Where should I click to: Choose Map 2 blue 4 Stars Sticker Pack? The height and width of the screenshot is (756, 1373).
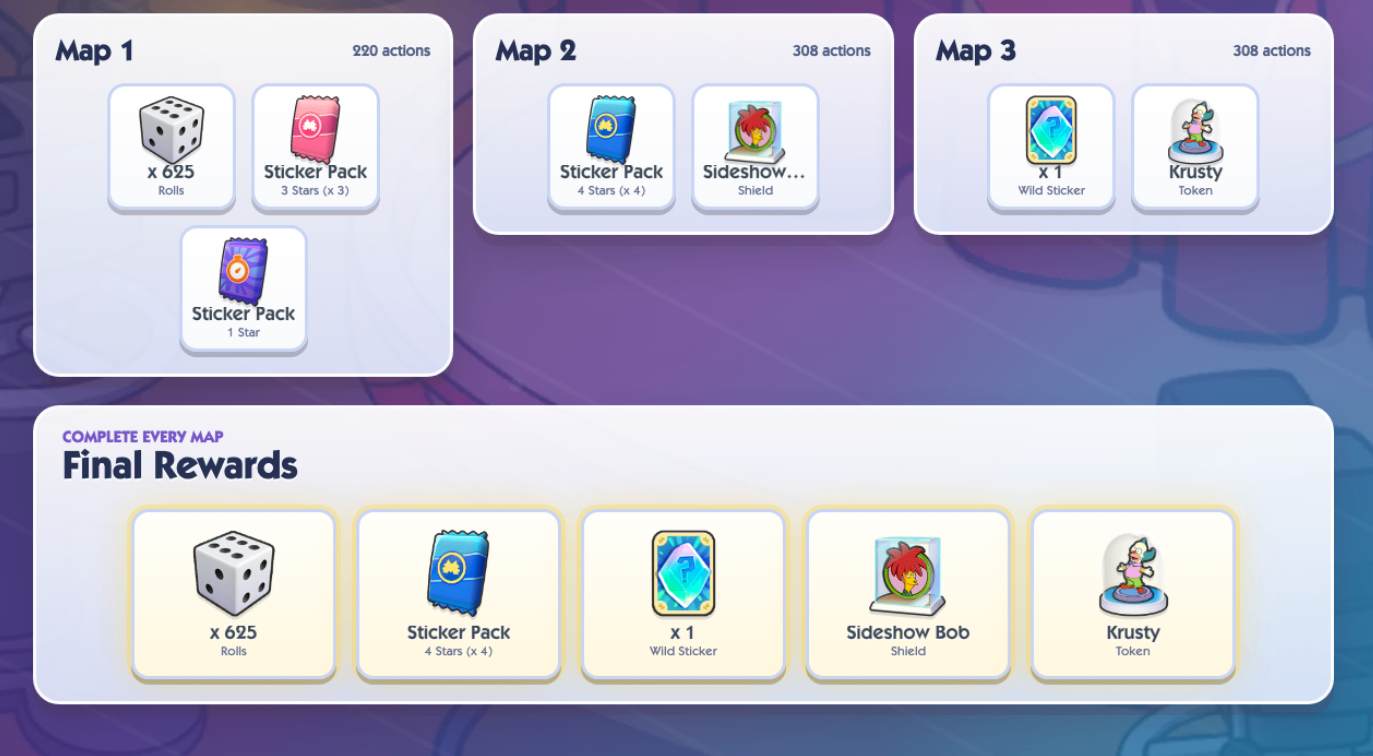coord(611,147)
